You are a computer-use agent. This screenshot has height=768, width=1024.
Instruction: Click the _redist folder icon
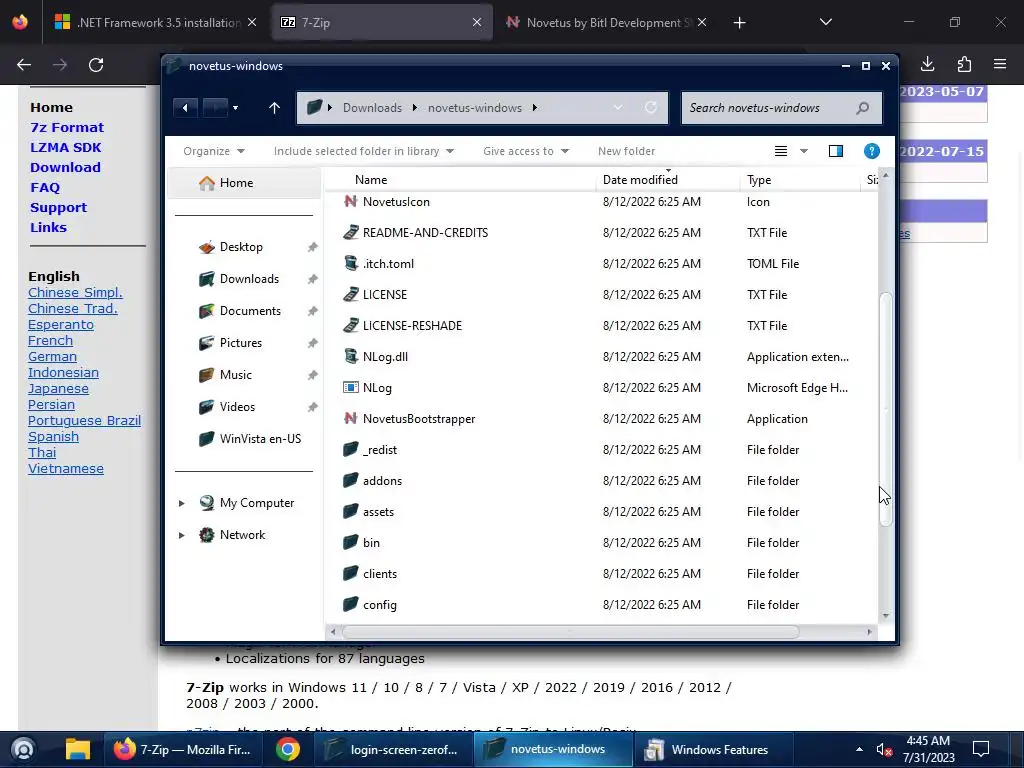351,449
